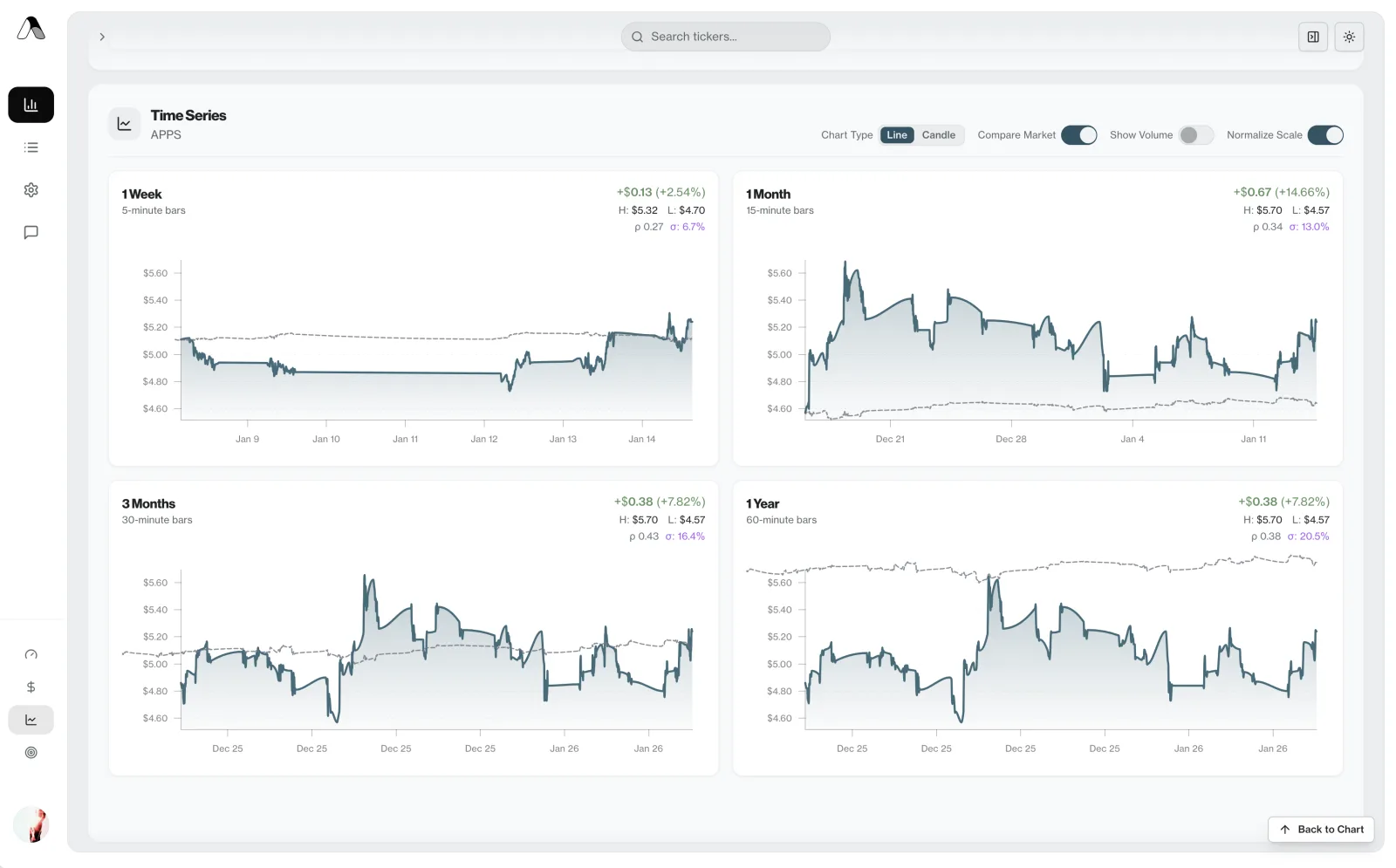Expand the sidebar with the chevron arrow
1396x868 pixels.
[102, 37]
